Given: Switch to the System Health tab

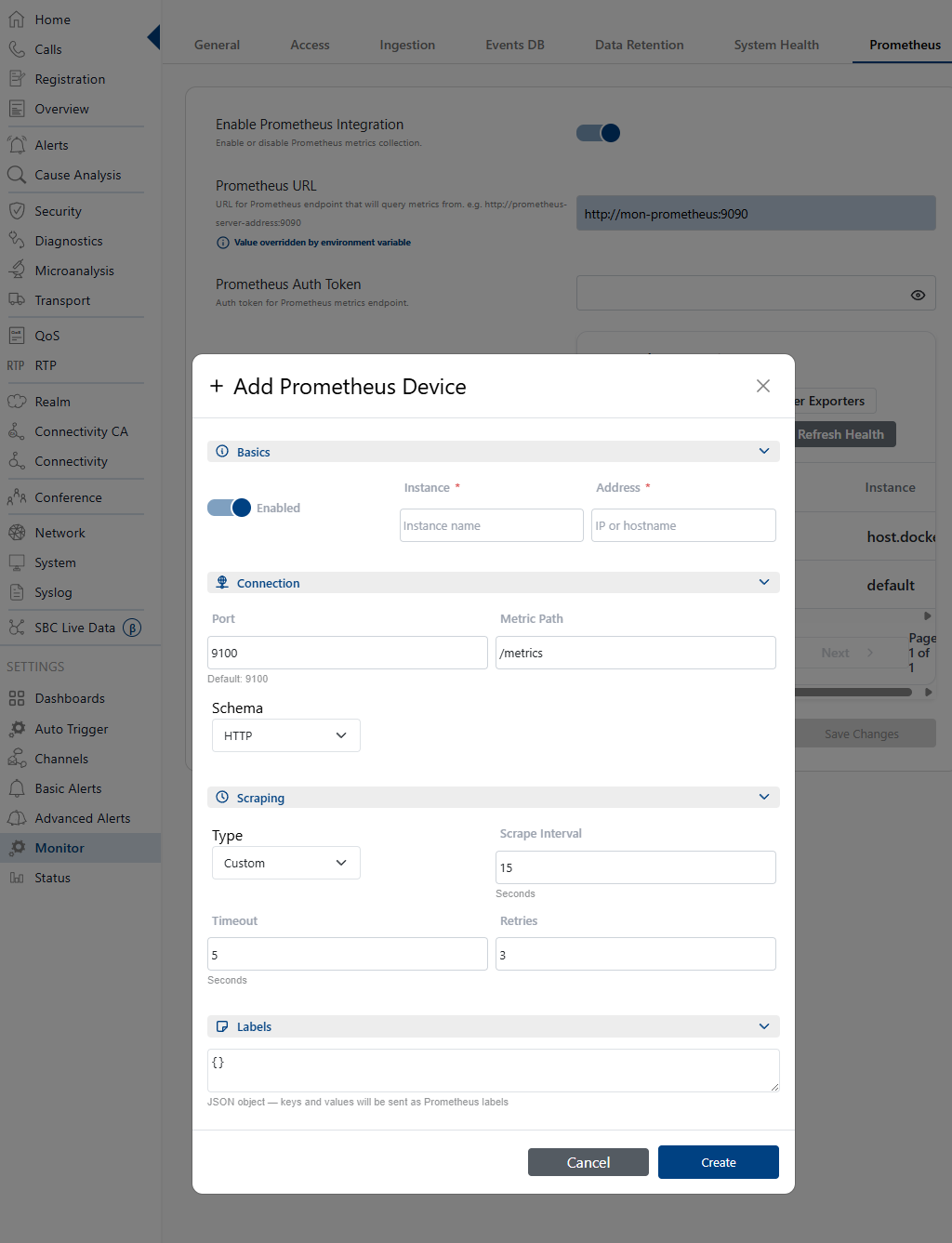Looking at the screenshot, I should tap(776, 45).
